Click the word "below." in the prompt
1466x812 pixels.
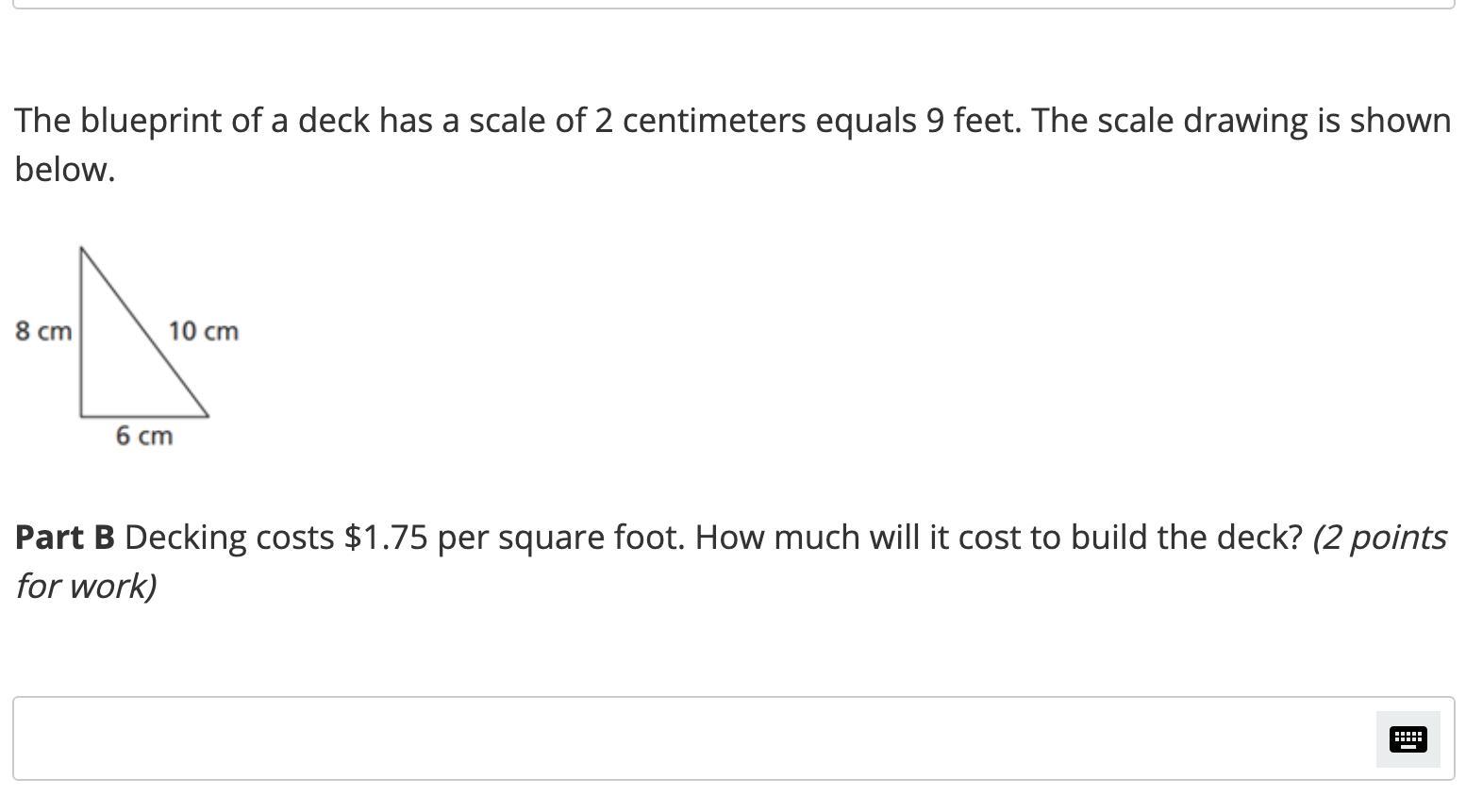pyautogui.click(x=64, y=170)
